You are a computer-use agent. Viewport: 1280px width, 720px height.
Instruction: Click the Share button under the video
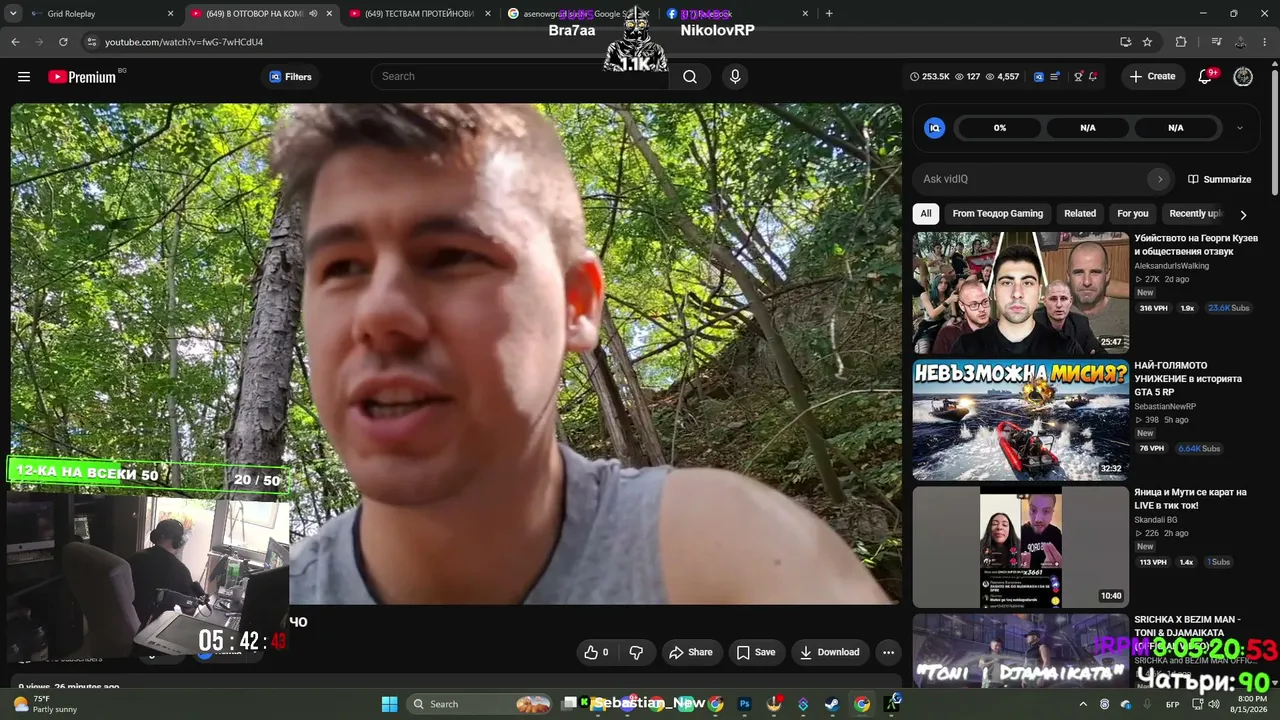pyautogui.click(x=691, y=652)
